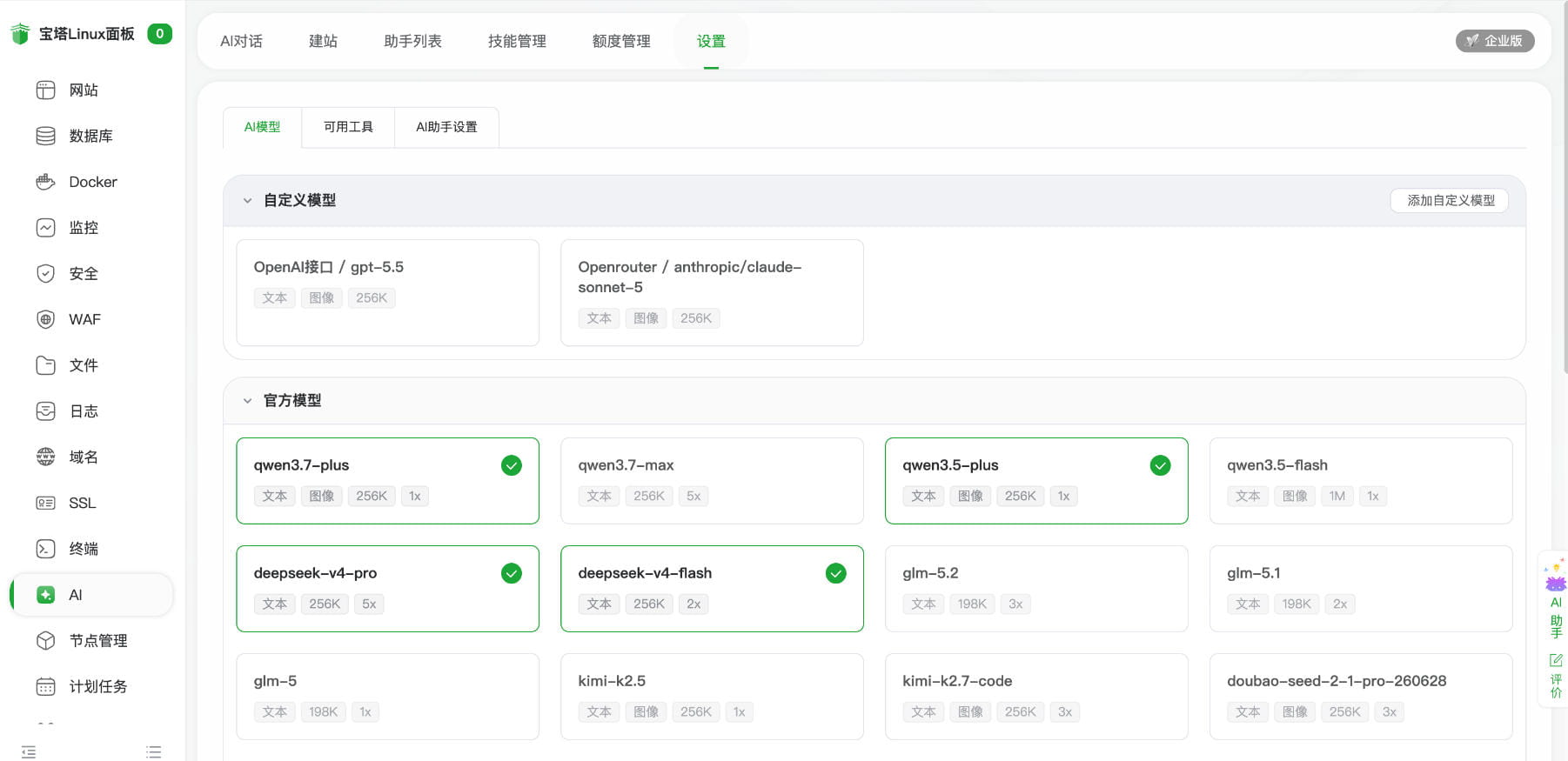This screenshot has width=1568, height=761.
Task: Open the 计划任务 calendar icon
Action: [45, 687]
